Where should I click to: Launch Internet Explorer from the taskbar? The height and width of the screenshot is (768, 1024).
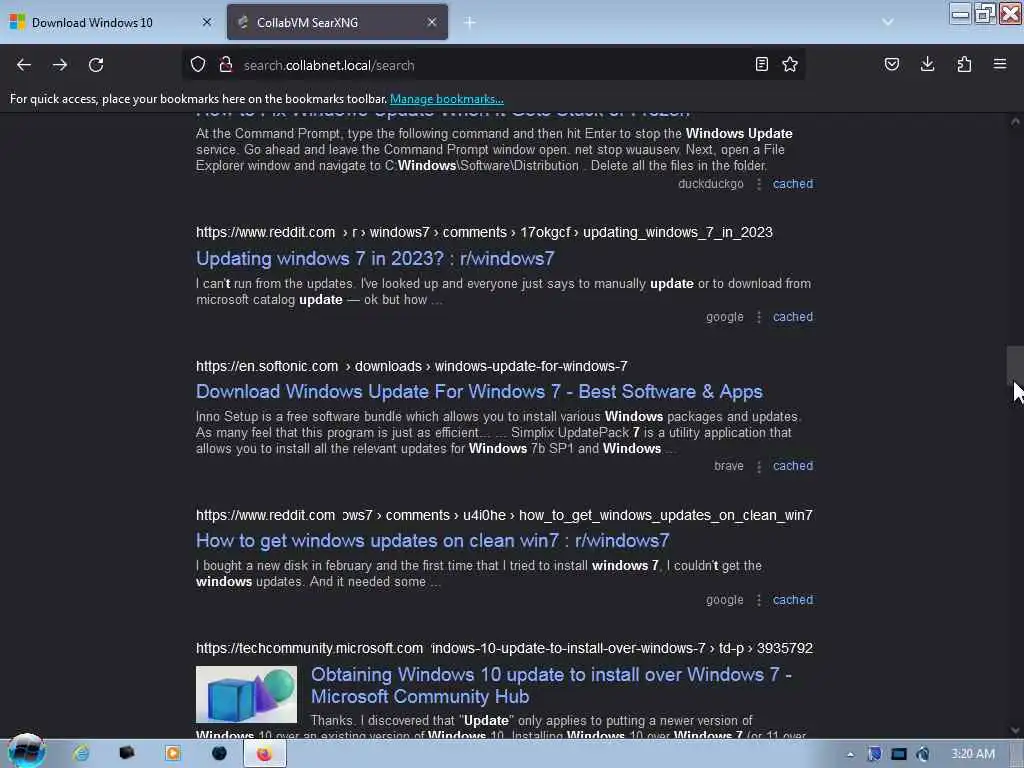pos(82,753)
